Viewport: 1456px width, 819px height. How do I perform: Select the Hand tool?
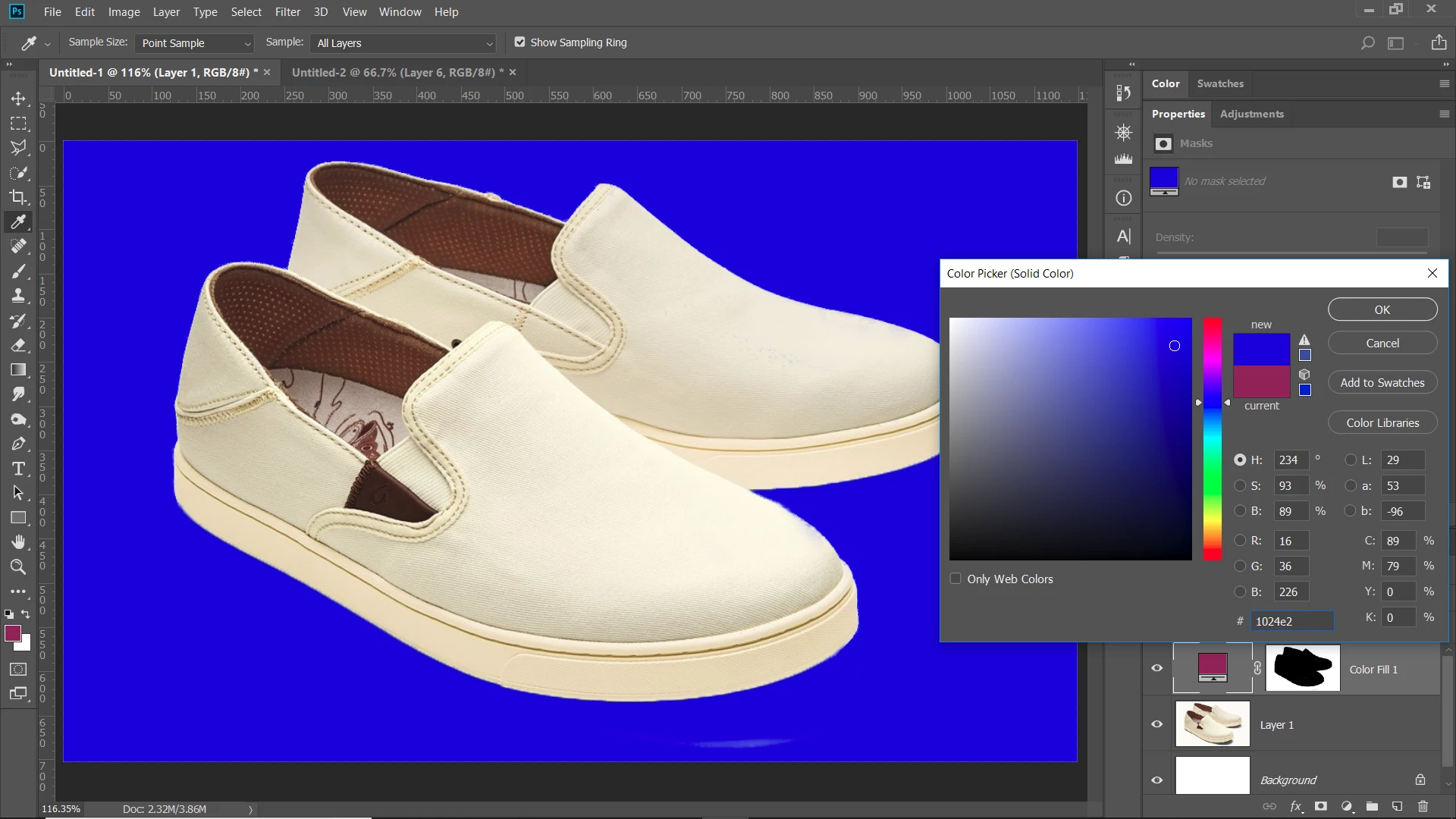coord(18,542)
